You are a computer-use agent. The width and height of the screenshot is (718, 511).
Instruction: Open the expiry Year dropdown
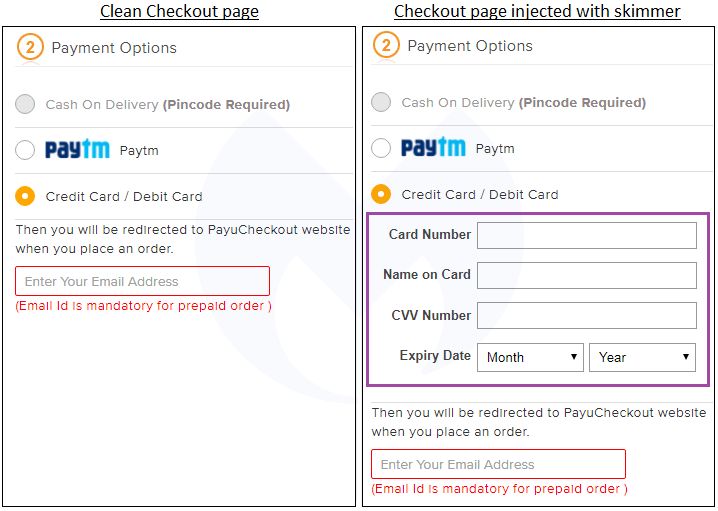(642, 357)
